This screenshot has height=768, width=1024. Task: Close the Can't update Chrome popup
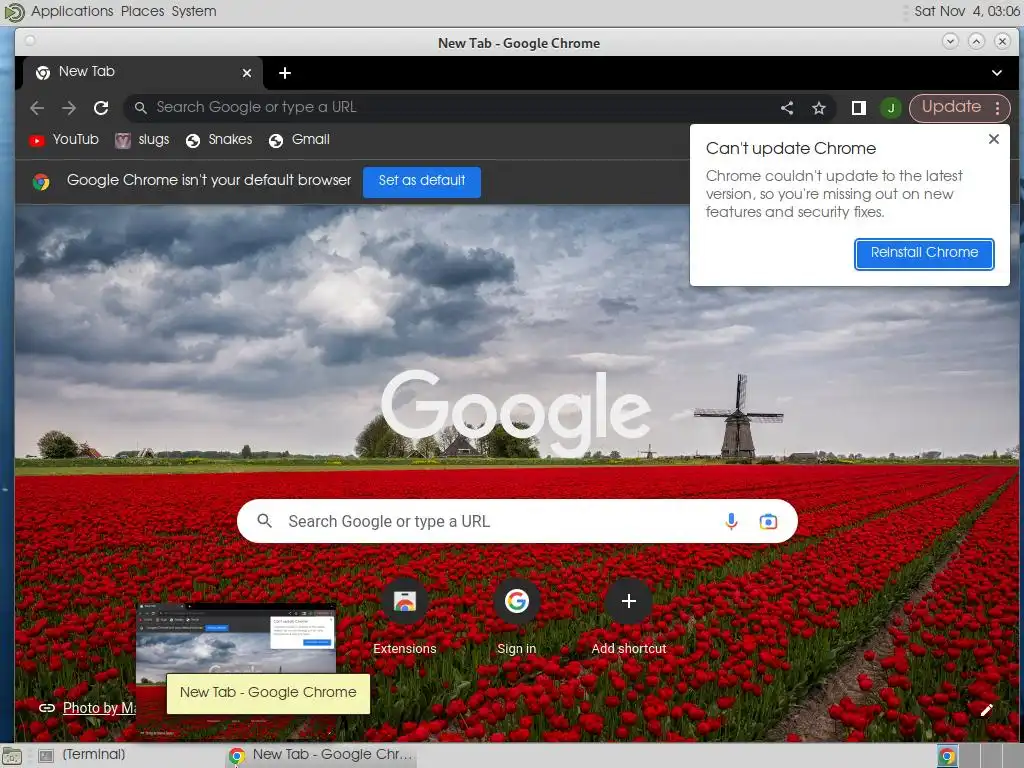click(993, 139)
